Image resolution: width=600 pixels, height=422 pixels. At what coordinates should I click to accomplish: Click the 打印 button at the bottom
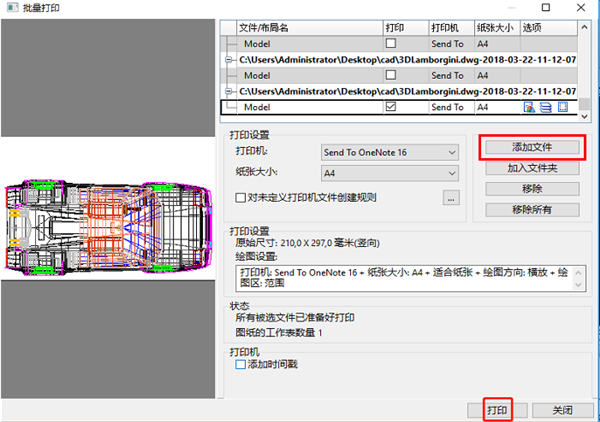tap(497, 411)
